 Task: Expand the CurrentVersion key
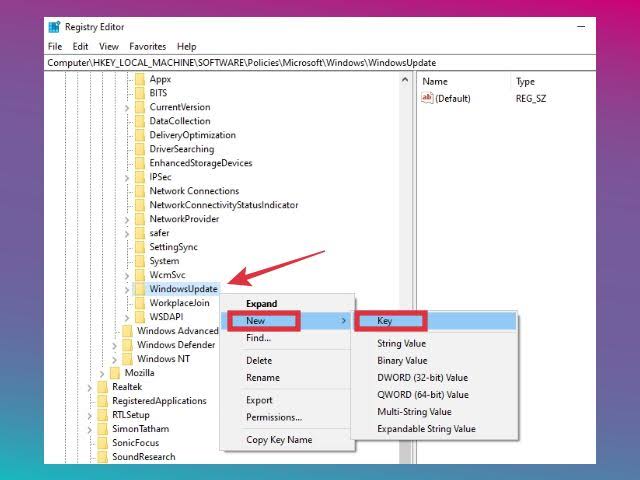coord(127,108)
